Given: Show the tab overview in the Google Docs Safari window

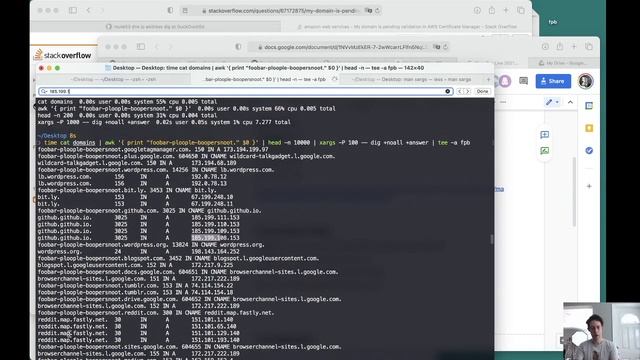Looking at the screenshot, I should pyautogui.click(x=589, y=47).
